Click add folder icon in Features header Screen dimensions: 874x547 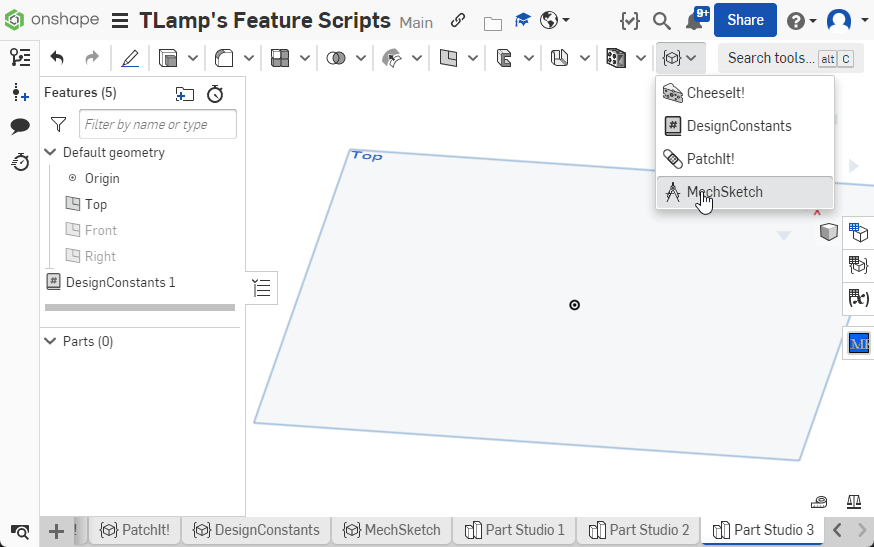click(184, 94)
